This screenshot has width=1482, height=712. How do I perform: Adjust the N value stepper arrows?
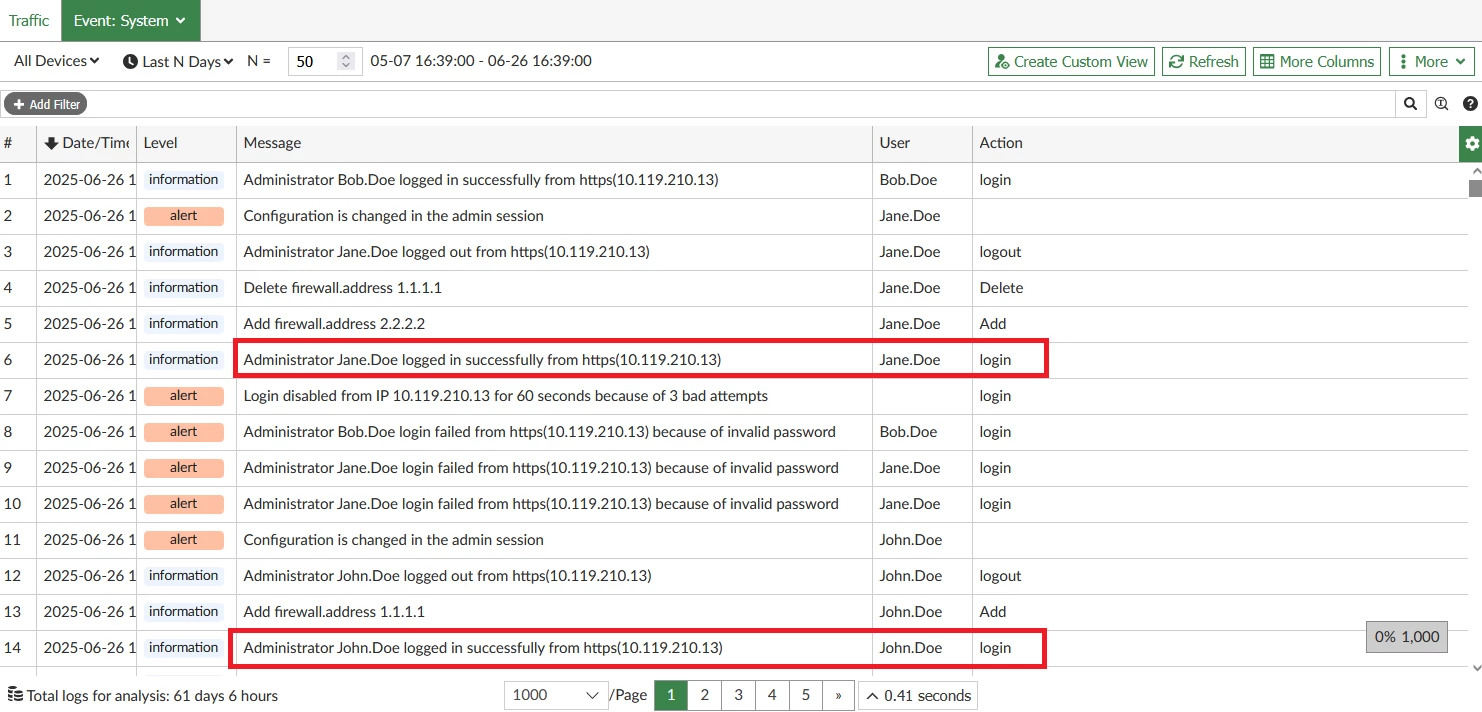click(346, 61)
